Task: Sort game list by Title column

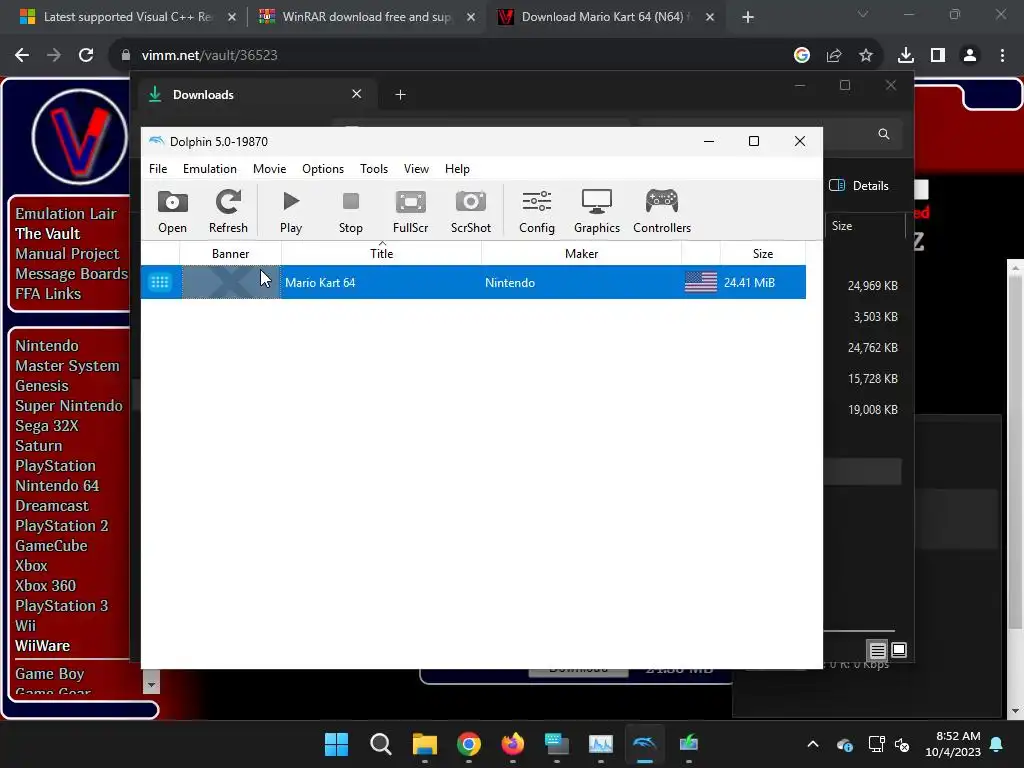Action: (x=381, y=253)
